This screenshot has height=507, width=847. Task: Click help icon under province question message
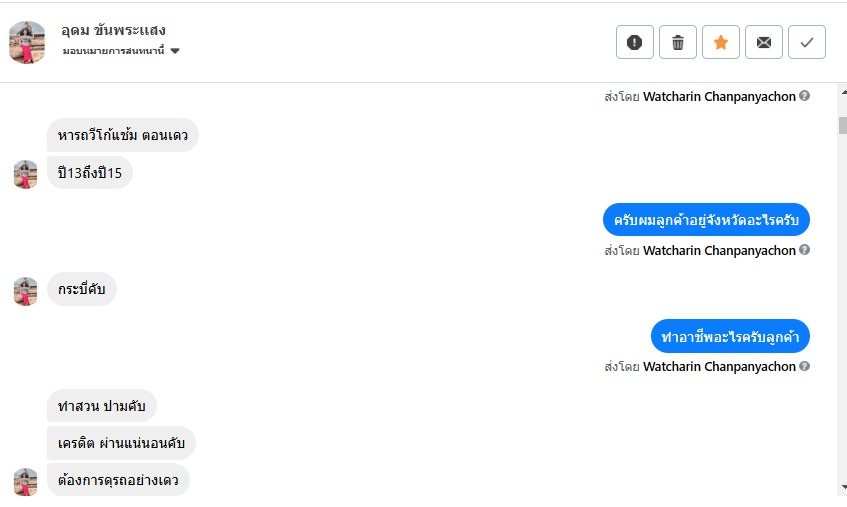805,250
